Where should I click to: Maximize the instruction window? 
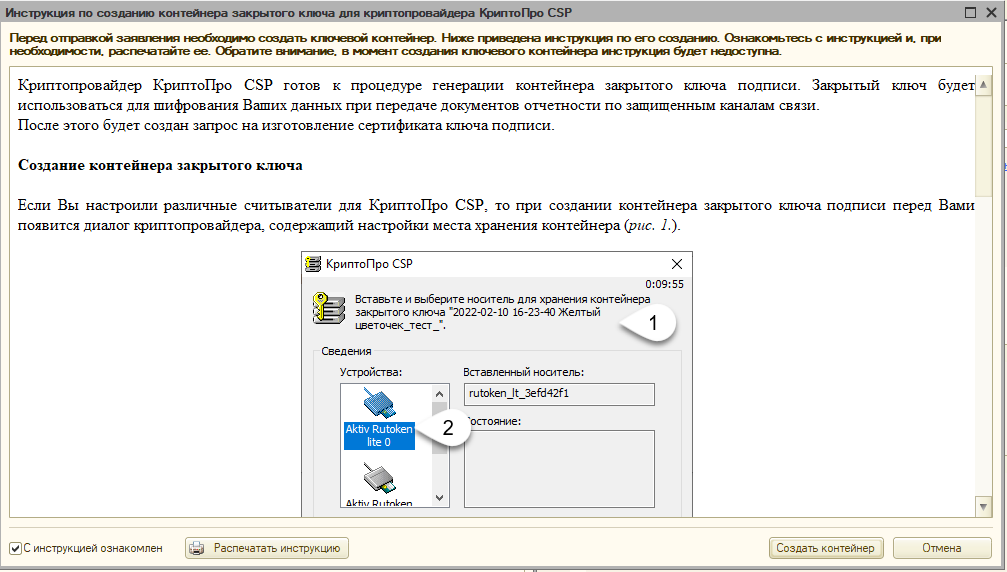pos(969,12)
